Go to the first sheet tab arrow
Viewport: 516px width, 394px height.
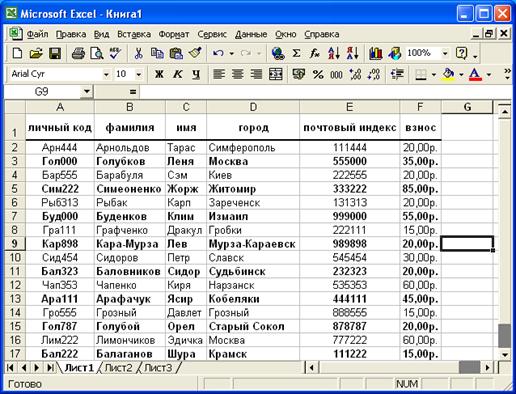coord(10,368)
